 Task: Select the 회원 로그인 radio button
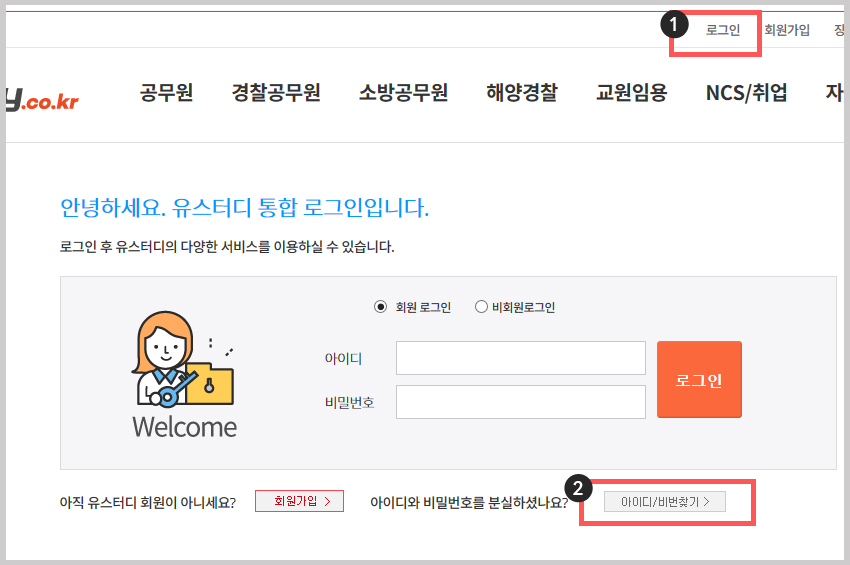(380, 307)
